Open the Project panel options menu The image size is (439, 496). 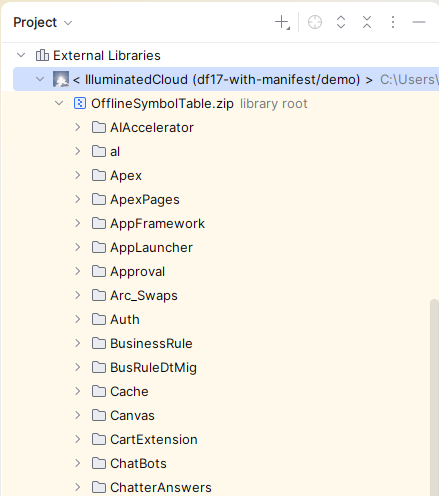pos(393,22)
